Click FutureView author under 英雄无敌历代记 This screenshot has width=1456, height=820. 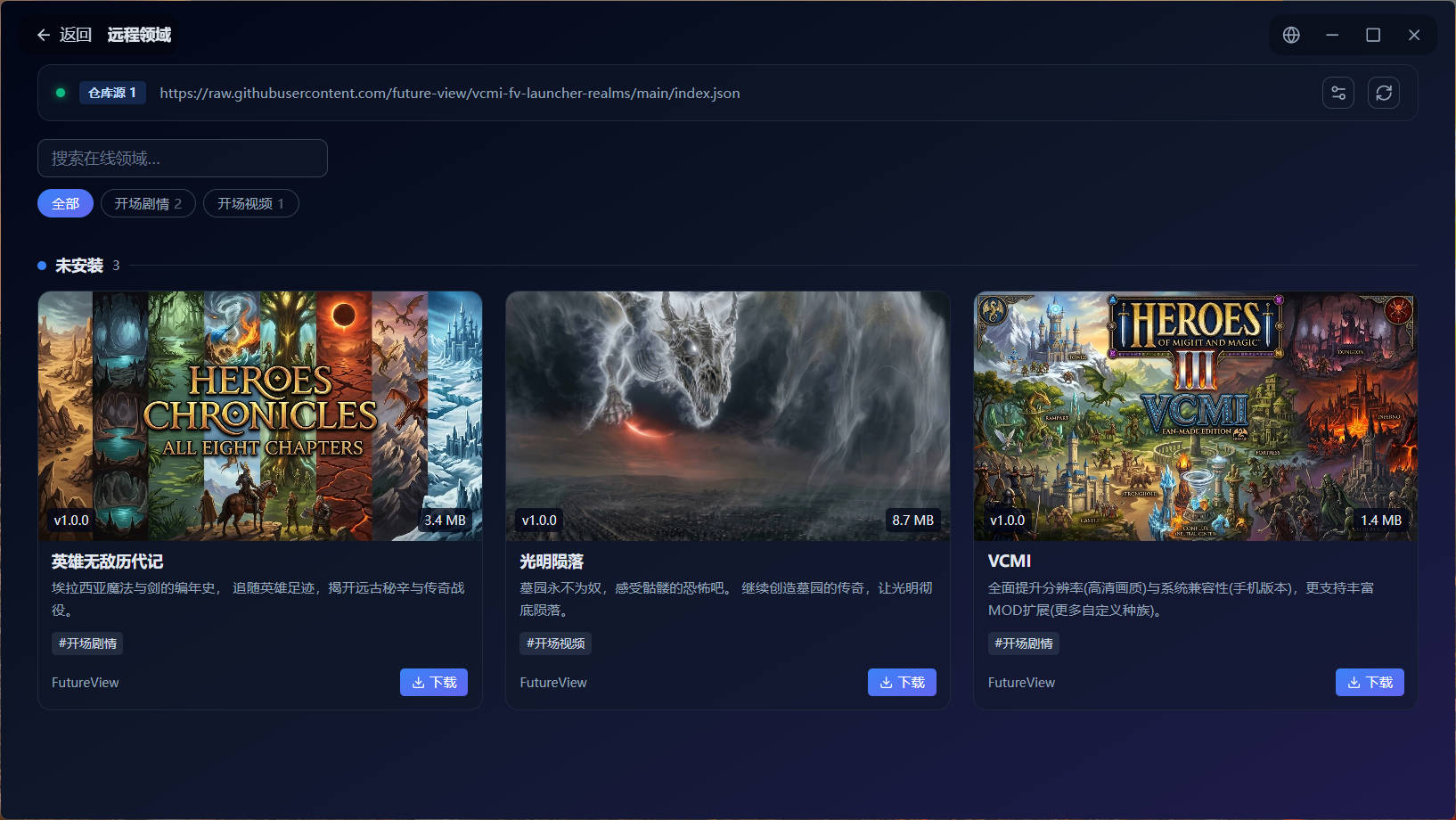tap(86, 683)
